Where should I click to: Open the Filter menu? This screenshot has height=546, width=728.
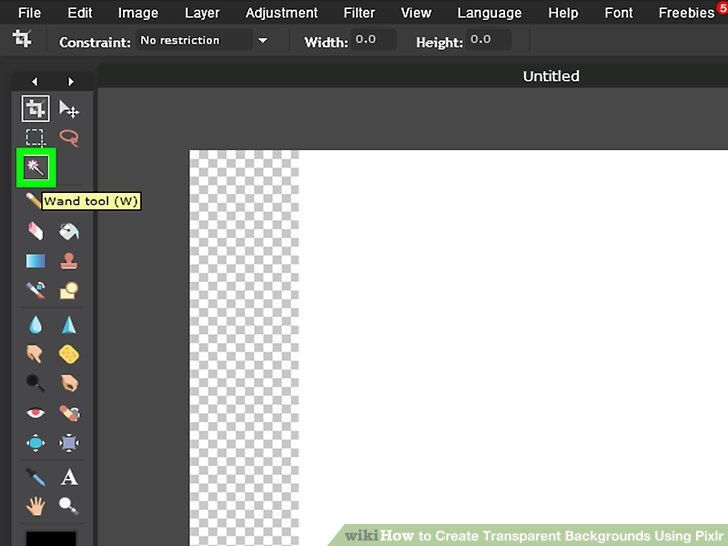[359, 13]
